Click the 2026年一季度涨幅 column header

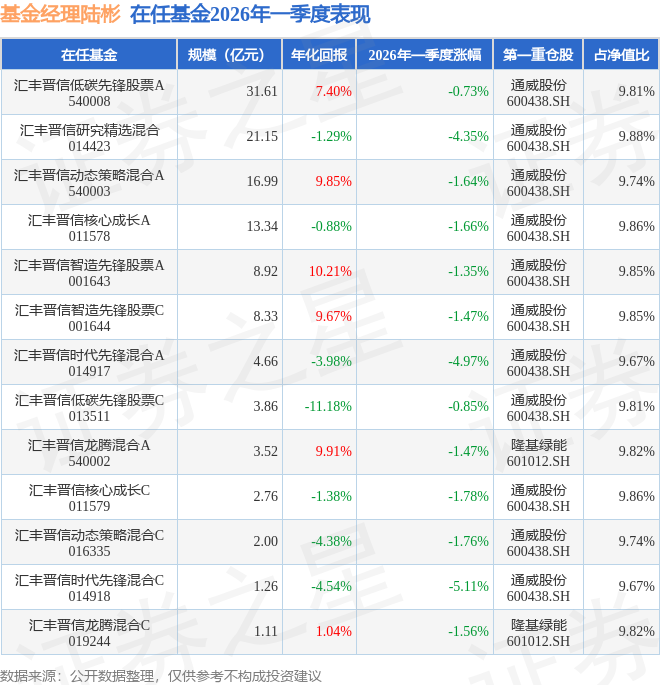click(425, 55)
